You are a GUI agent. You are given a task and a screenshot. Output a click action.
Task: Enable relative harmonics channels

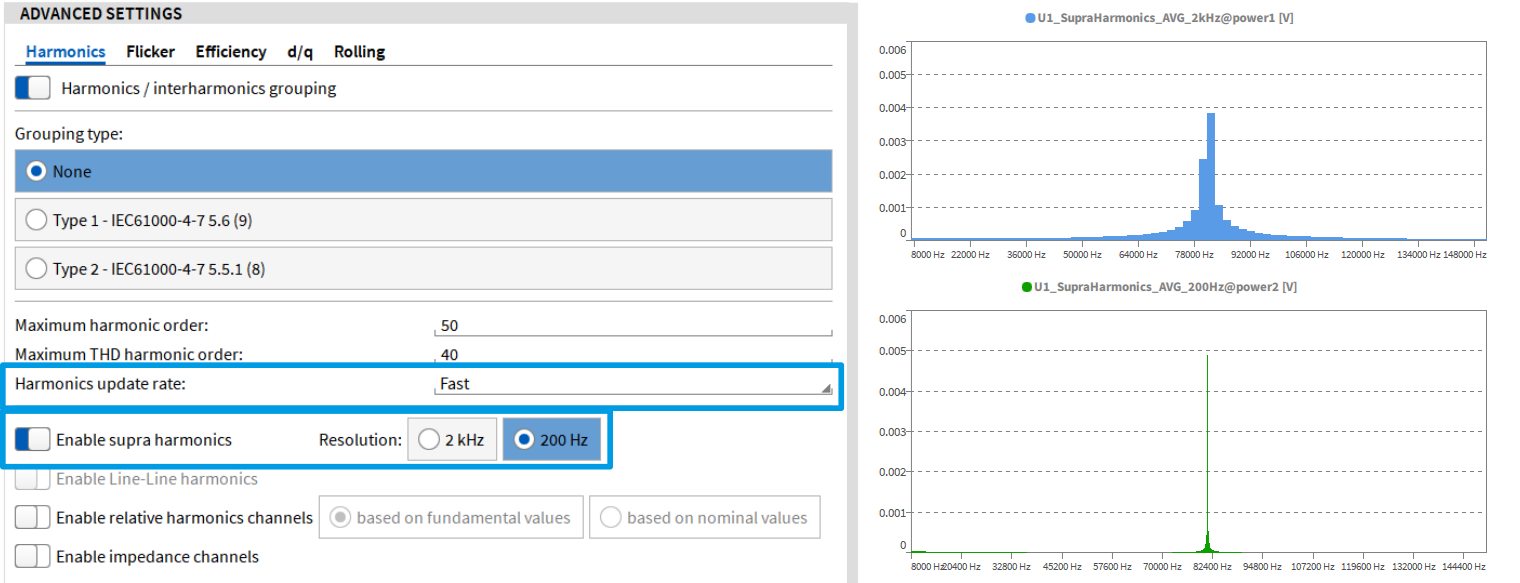point(33,518)
